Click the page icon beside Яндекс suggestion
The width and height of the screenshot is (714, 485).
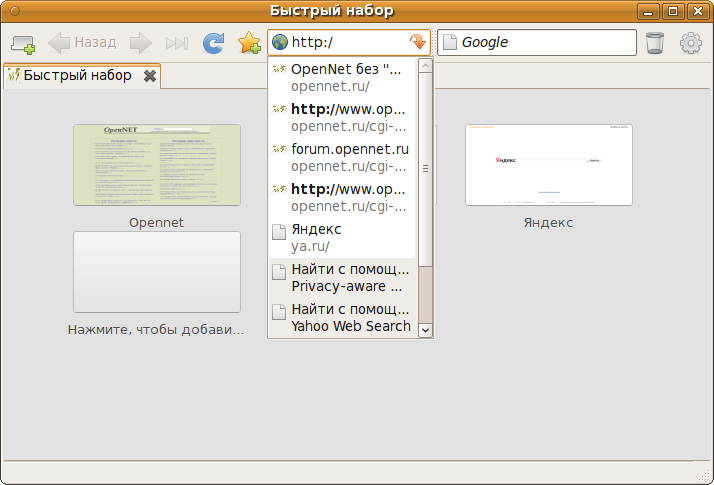tap(279, 231)
